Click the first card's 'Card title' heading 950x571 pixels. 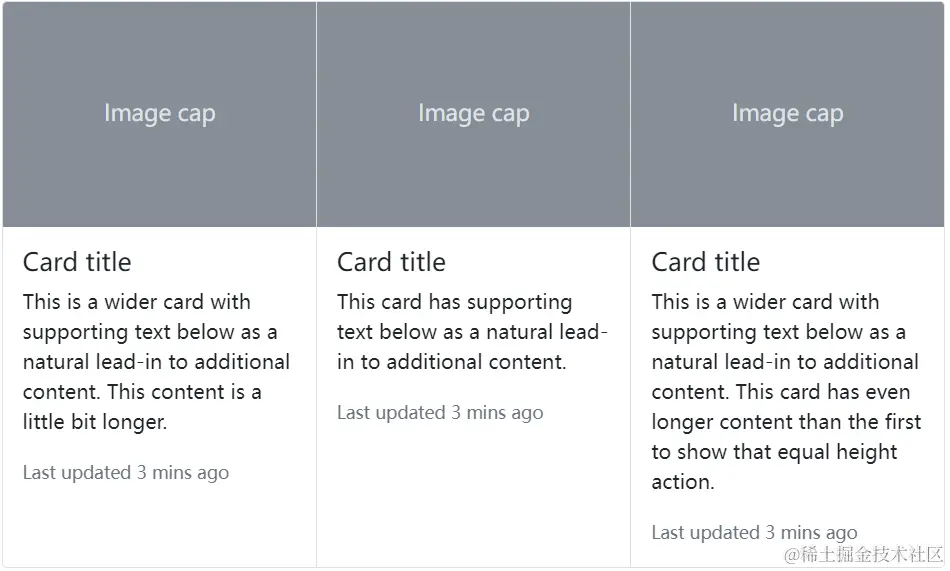pyautogui.click(x=77, y=262)
